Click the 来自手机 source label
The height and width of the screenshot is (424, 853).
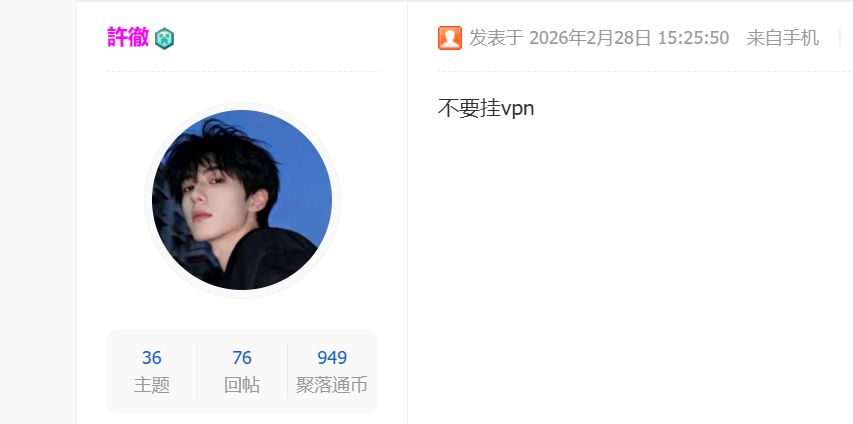click(x=782, y=38)
